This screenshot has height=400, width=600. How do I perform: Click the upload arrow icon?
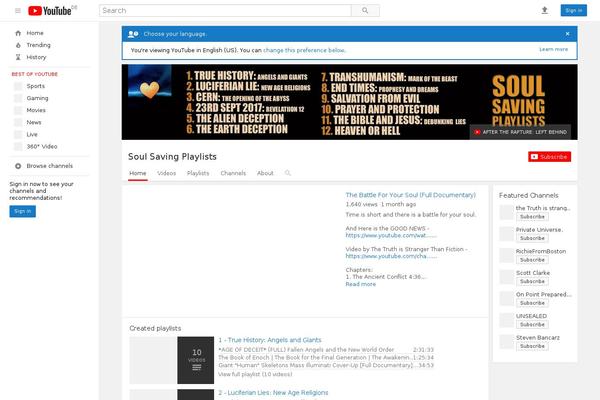coord(545,11)
